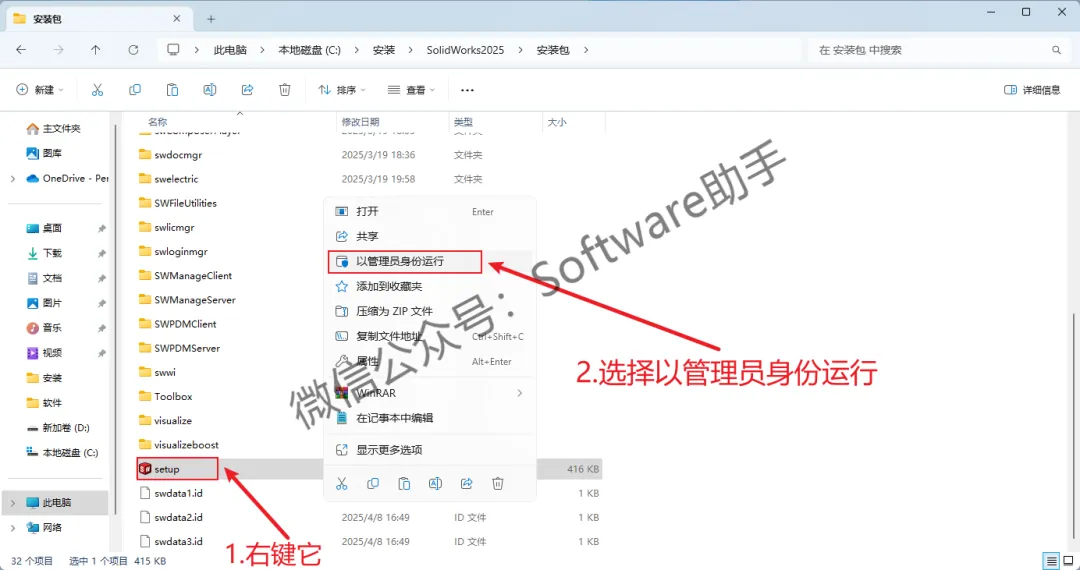Image resolution: width=1080 pixels, height=570 pixels.
Task: Go back with the back arrow
Action: click(x=21, y=50)
